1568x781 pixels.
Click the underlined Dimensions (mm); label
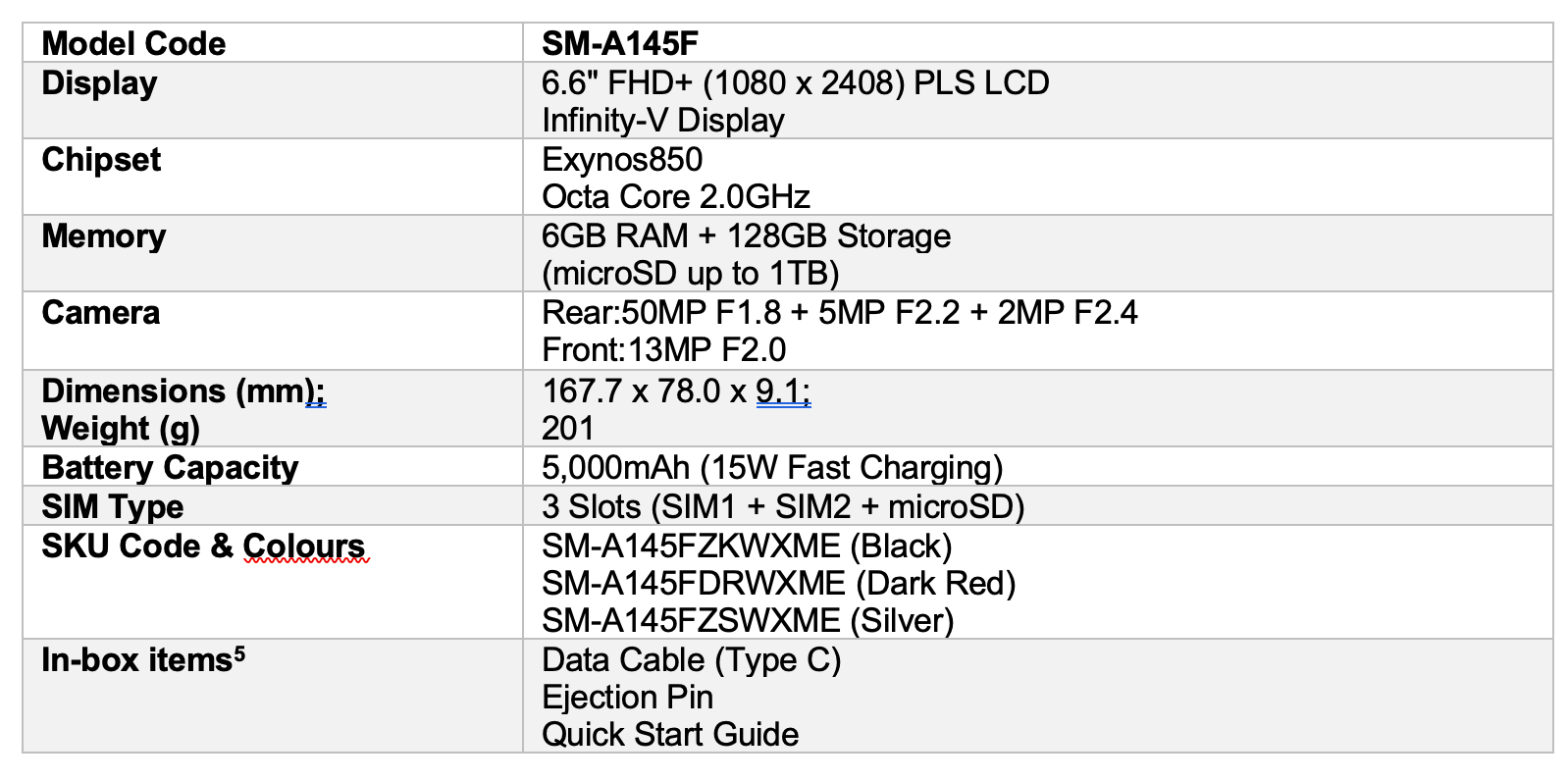(183, 390)
